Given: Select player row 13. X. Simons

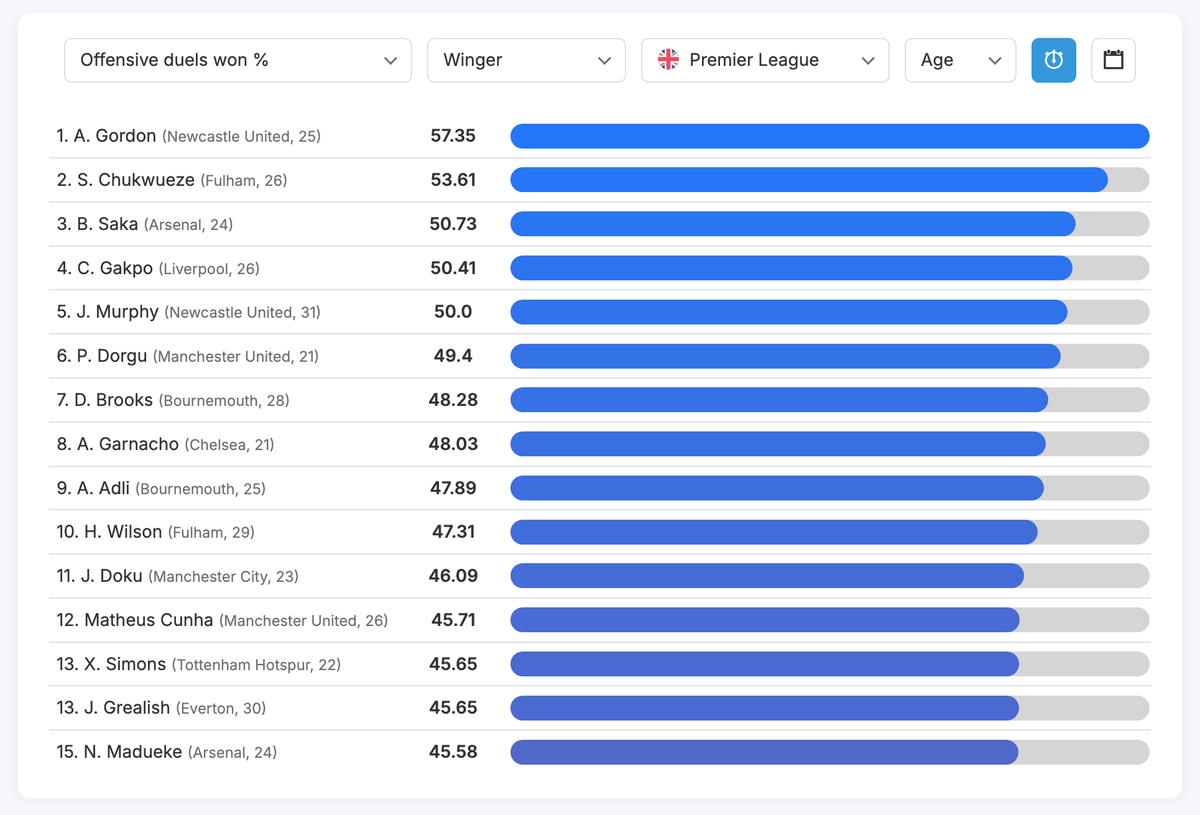Looking at the screenshot, I should click(x=602, y=664).
